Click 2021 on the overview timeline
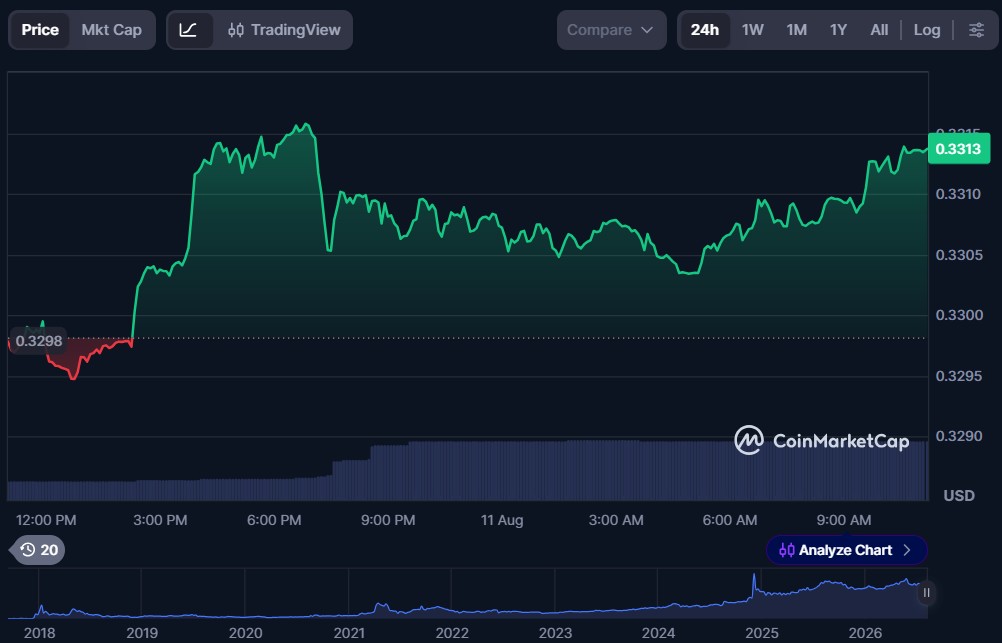The height and width of the screenshot is (643, 1002). click(x=349, y=633)
